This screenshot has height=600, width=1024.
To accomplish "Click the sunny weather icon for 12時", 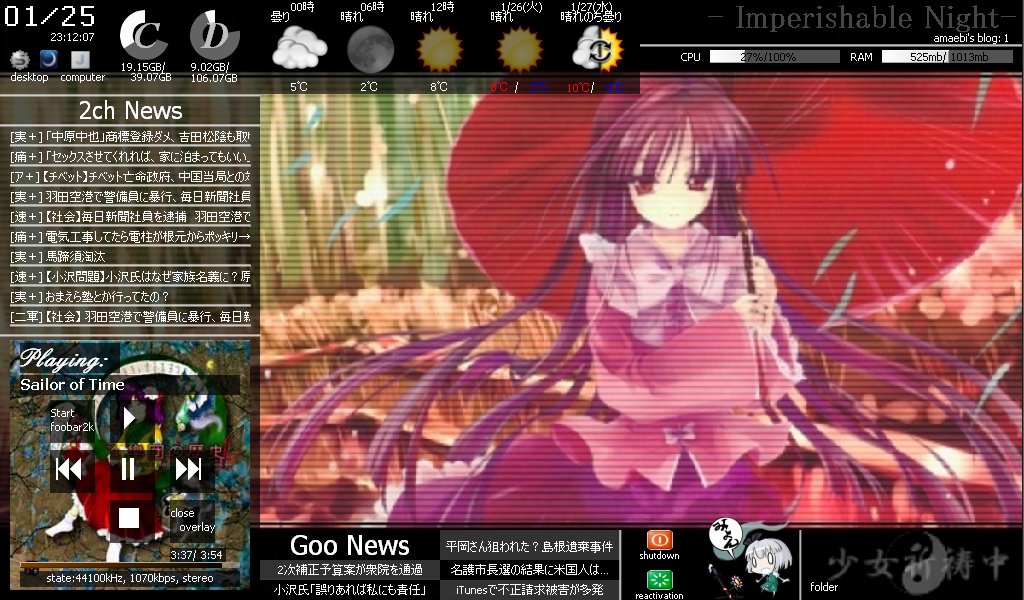I will [x=440, y=50].
